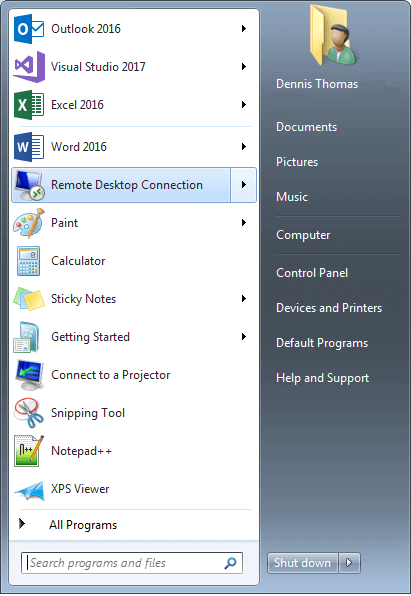Image resolution: width=411 pixels, height=596 pixels.
Task: Open Control Panel
Action: click(312, 273)
